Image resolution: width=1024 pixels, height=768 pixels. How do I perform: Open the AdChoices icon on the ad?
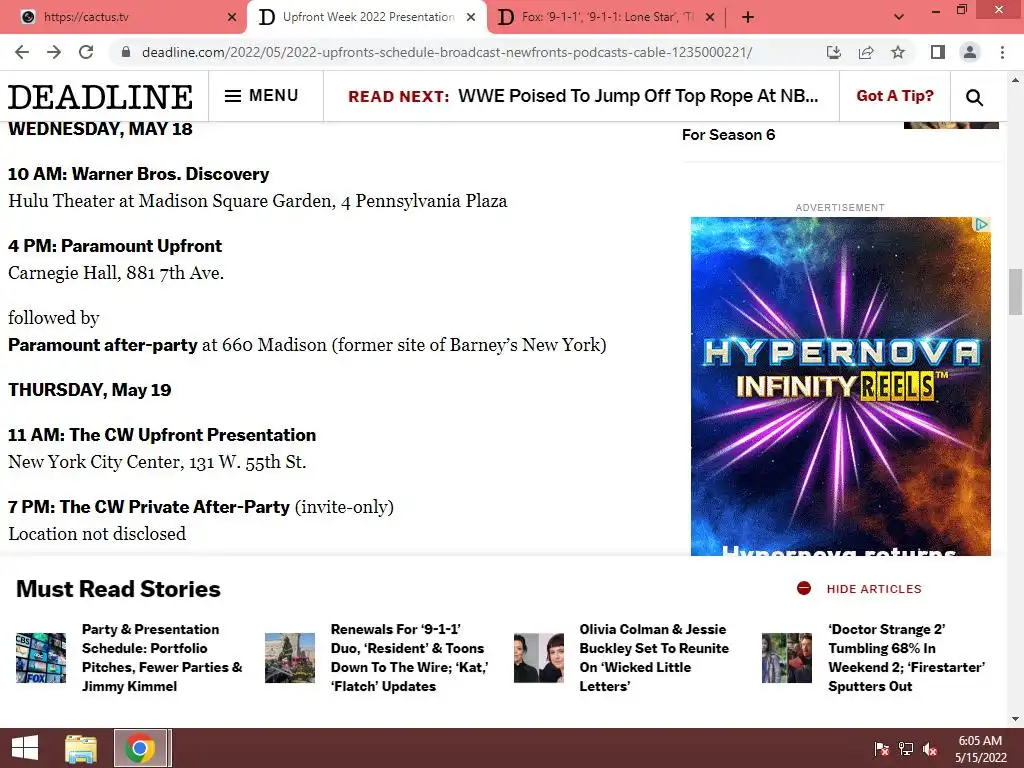pyautogui.click(x=982, y=225)
